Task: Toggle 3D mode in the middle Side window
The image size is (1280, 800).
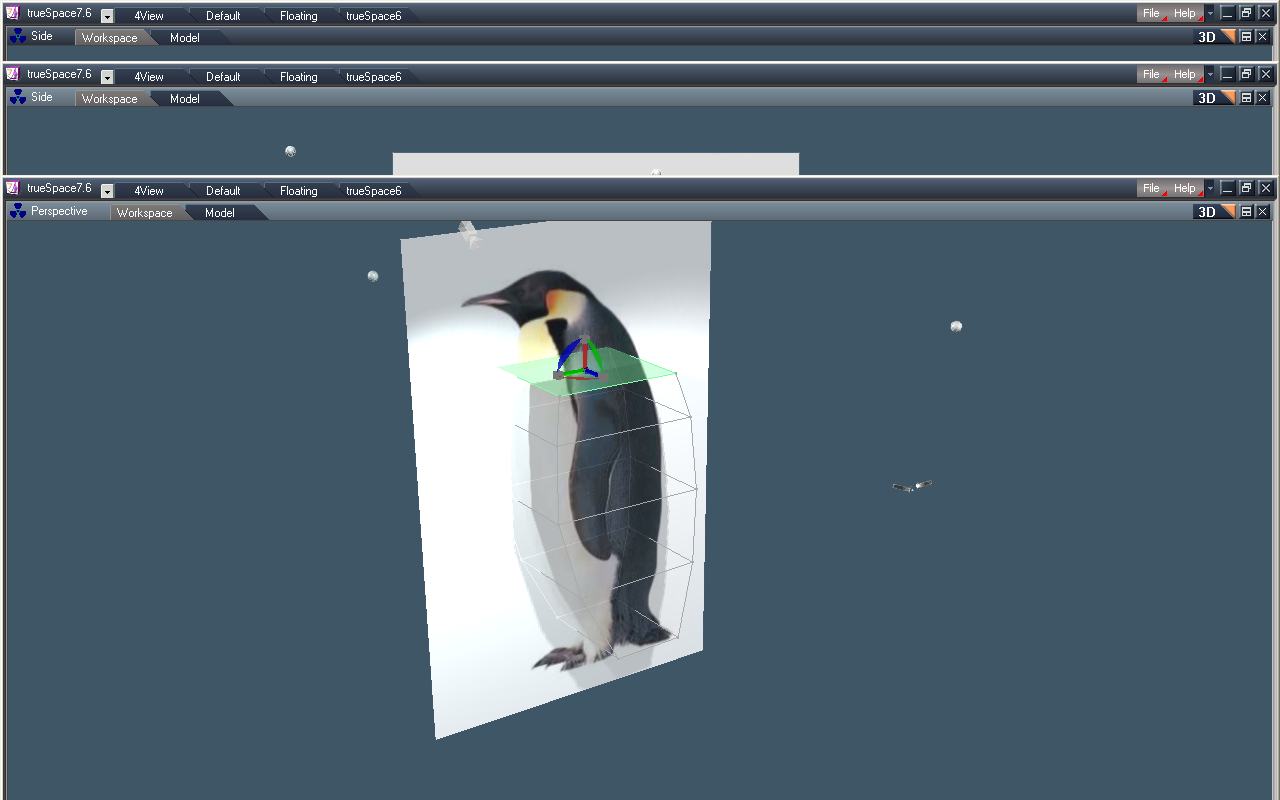Action: pos(1206,97)
